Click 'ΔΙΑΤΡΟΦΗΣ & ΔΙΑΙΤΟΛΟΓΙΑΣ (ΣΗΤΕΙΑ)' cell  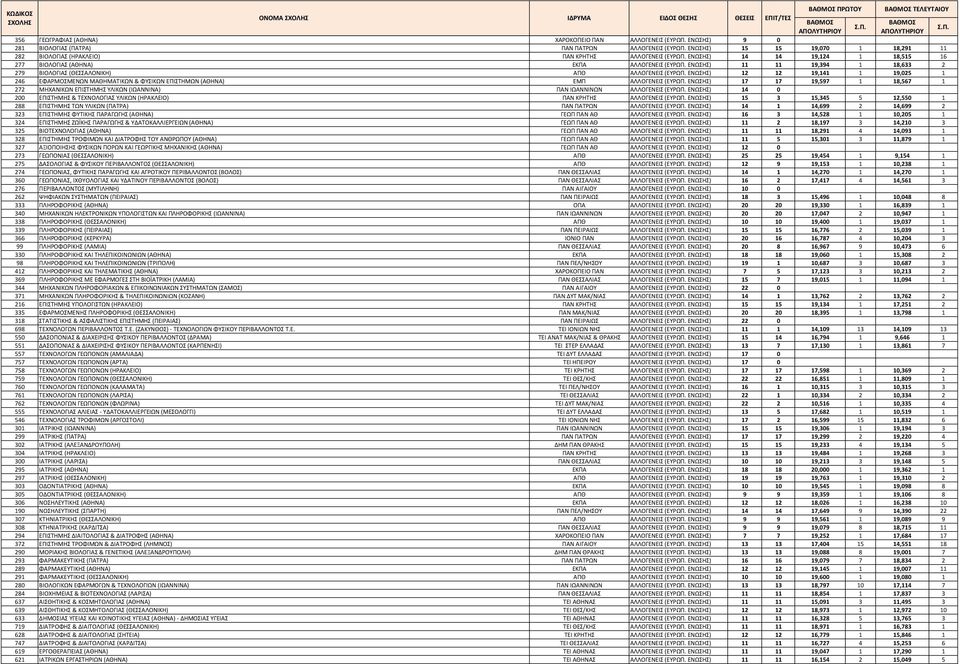click(283, 635)
